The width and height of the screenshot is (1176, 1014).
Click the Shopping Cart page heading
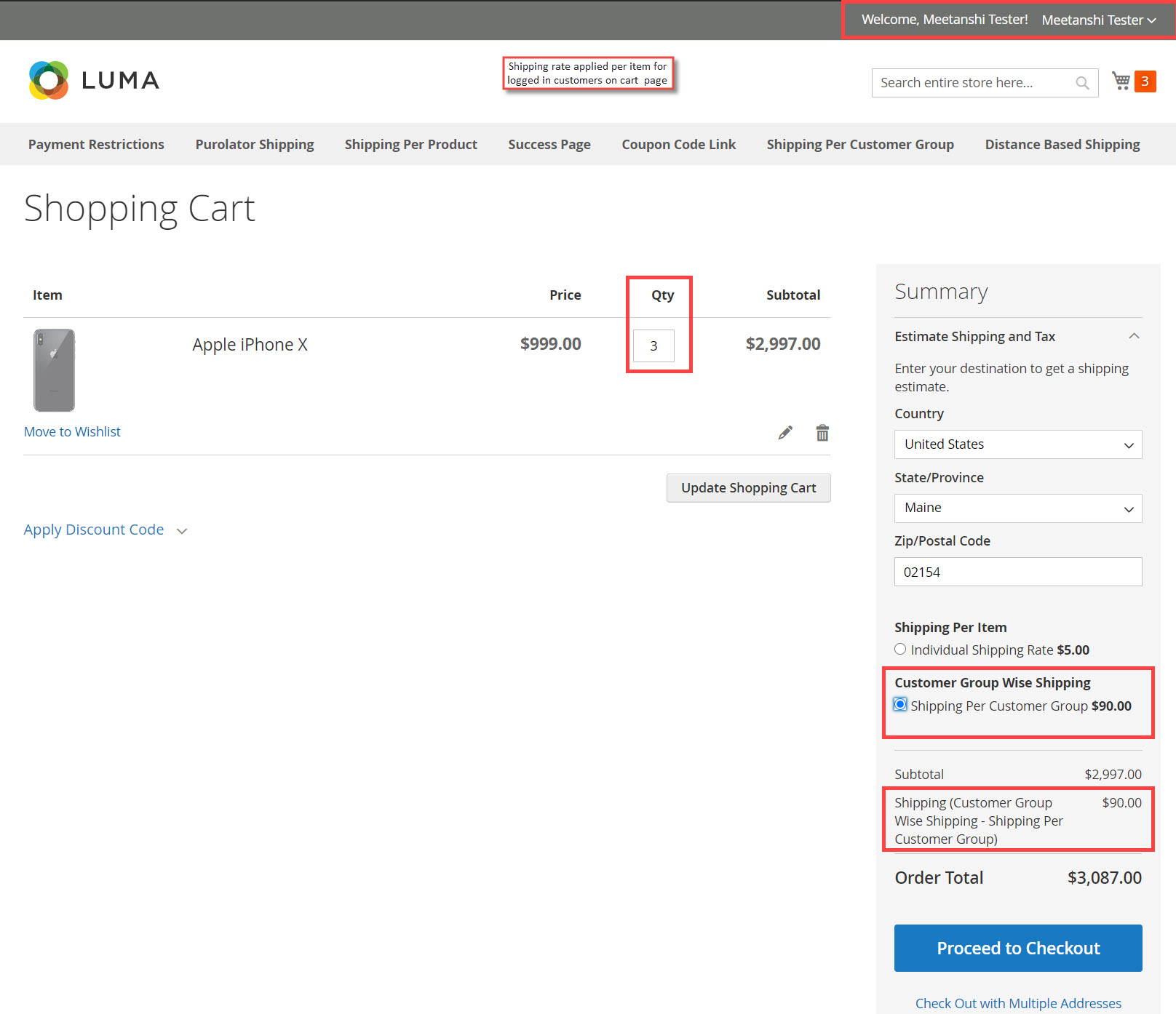[140, 209]
